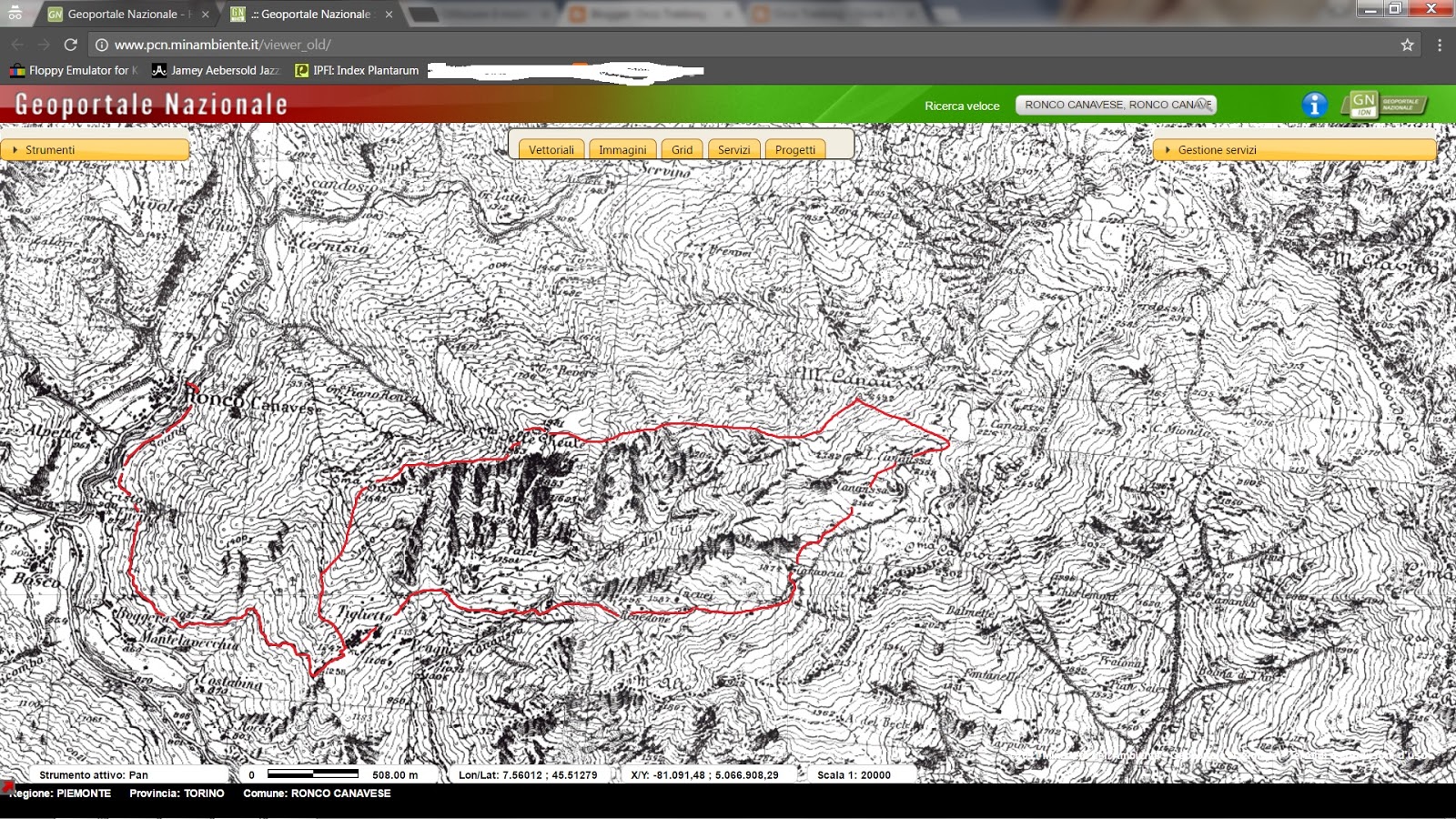Click the X/Y coordinates readout

[x=704, y=775]
